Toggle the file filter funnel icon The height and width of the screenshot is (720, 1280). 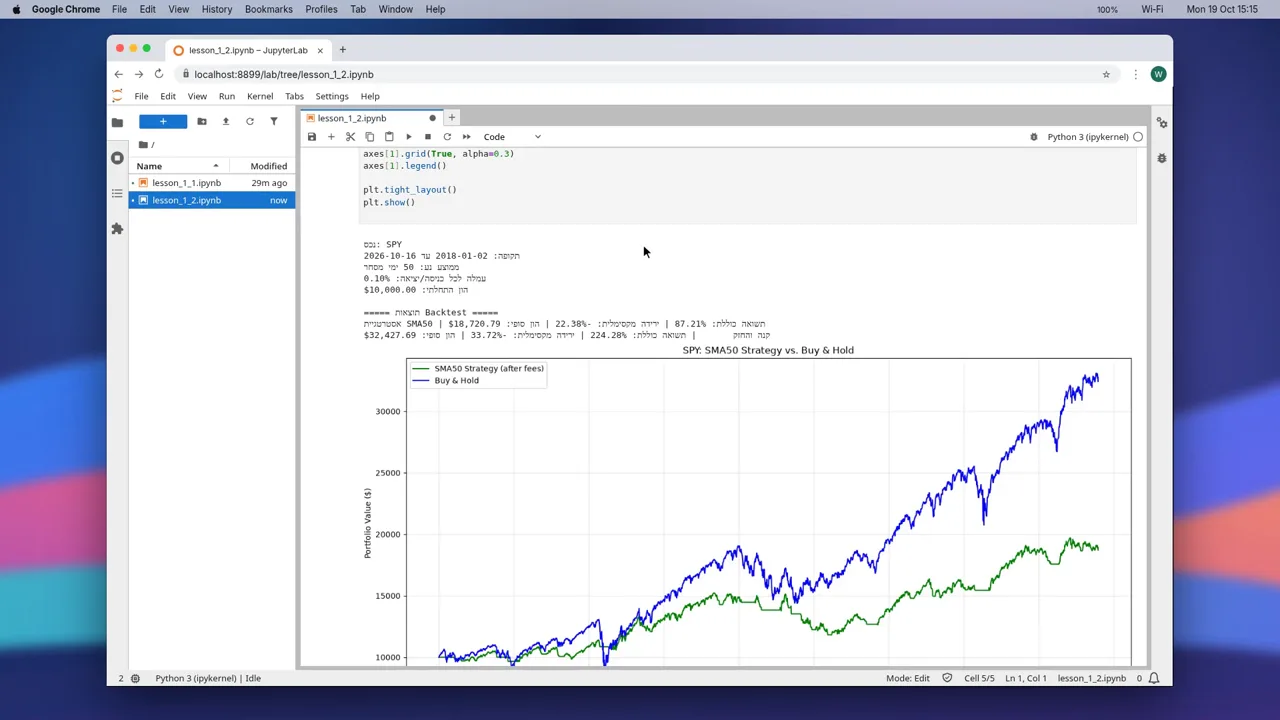274,122
